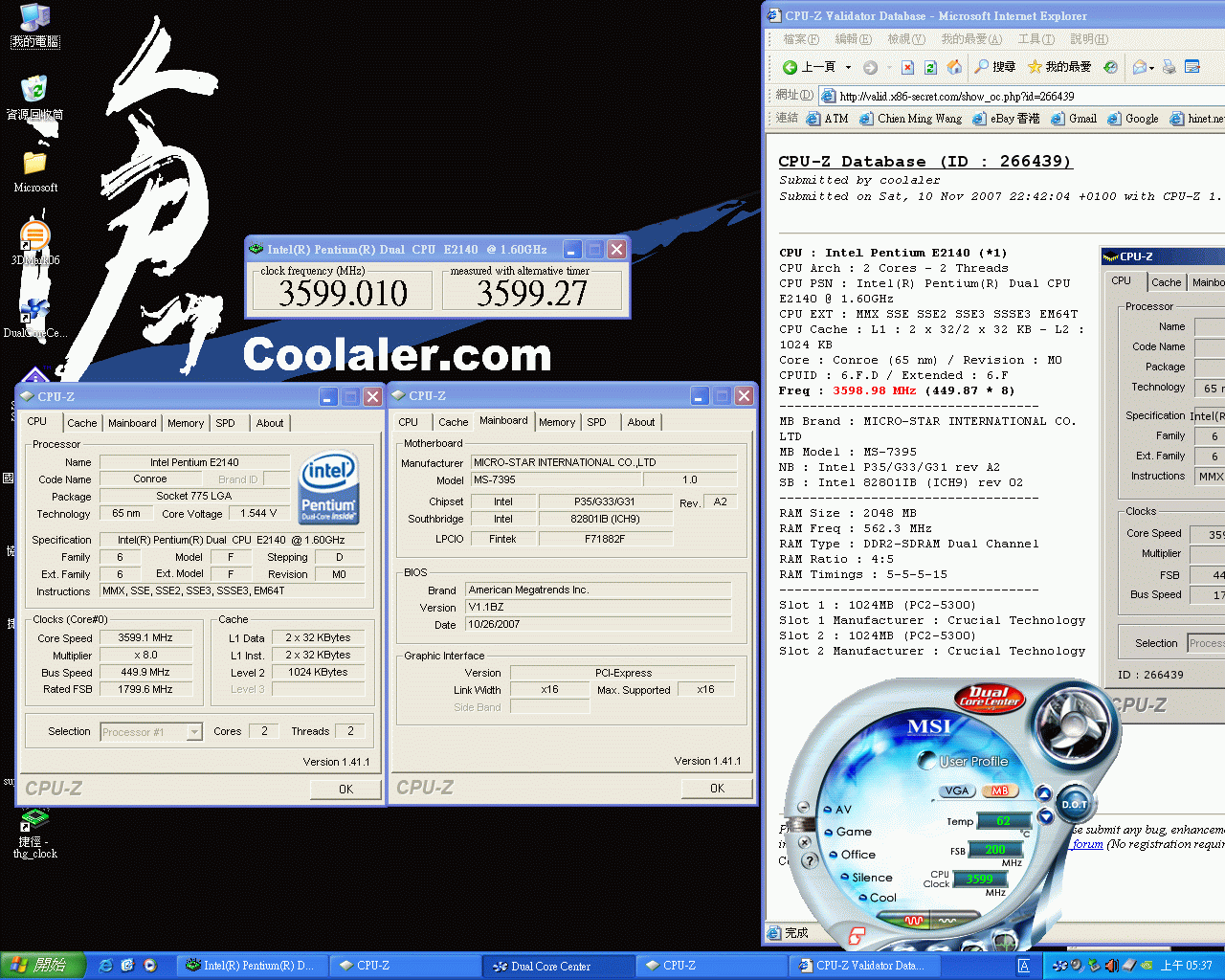Viewport: 1225px width, 980px height.
Task: Click the IE Mail envelope icon
Action: pos(1140,67)
